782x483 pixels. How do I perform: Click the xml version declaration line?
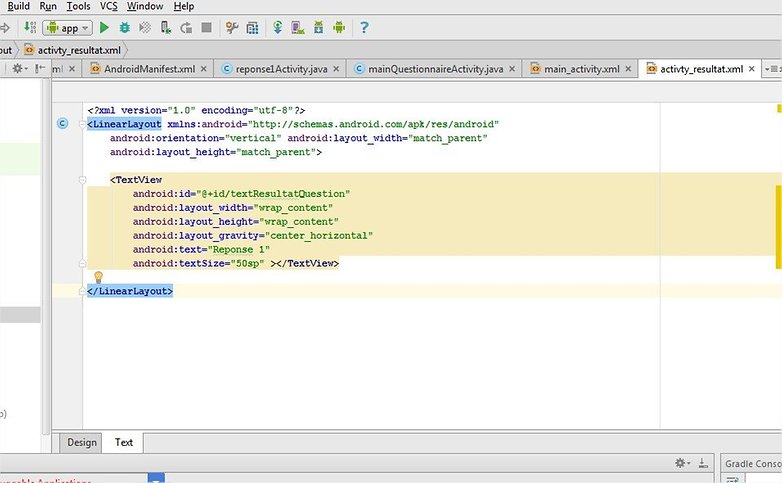(x=196, y=110)
